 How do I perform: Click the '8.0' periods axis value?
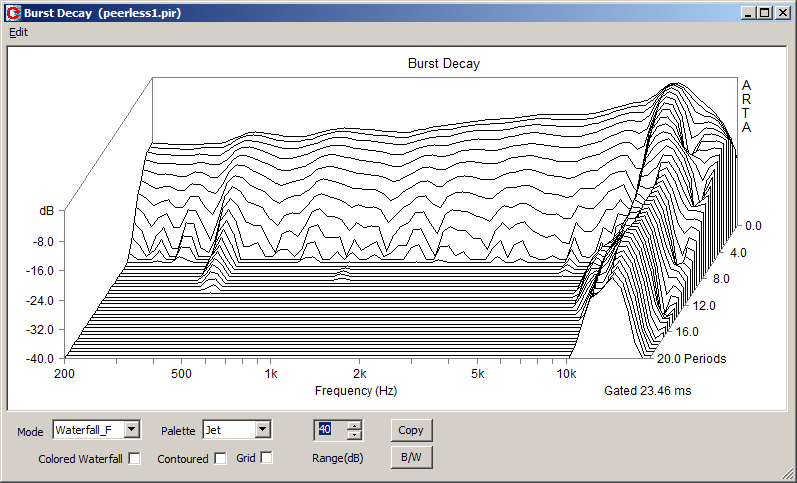pyautogui.click(x=721, y=279)
